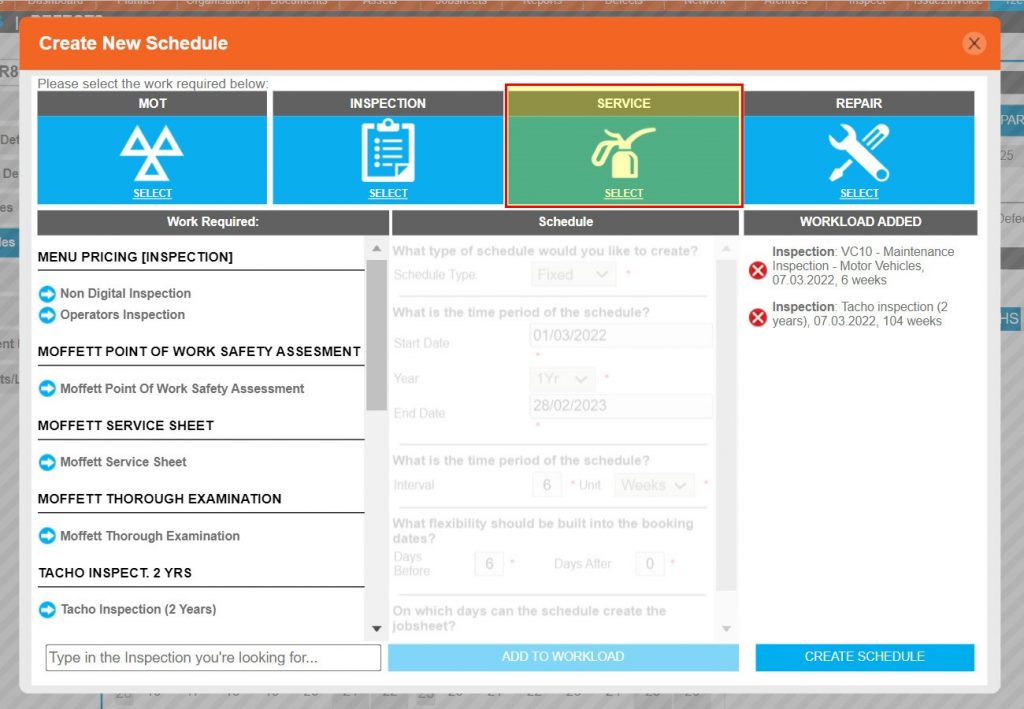Open the Reports menu item
1024x709 pixels.
pyautogui.click(x=541, y=3)
